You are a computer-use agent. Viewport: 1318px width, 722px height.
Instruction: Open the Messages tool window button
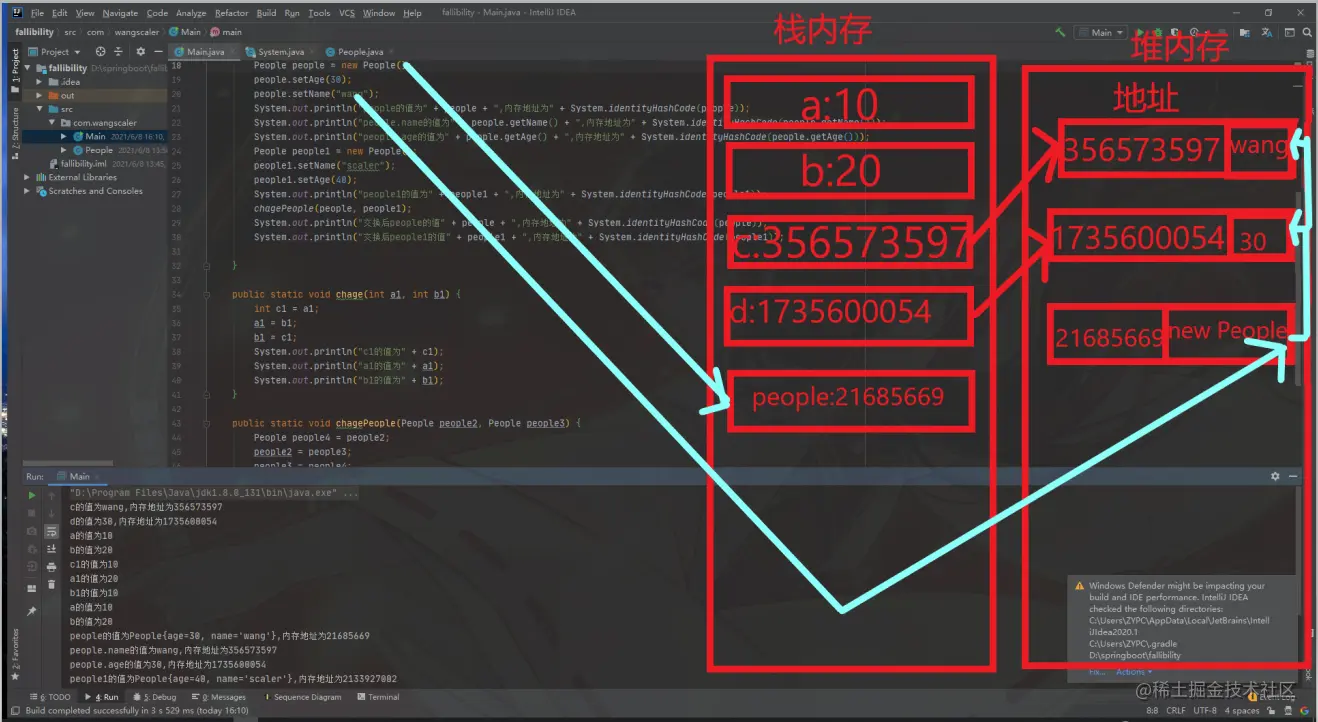221,697
